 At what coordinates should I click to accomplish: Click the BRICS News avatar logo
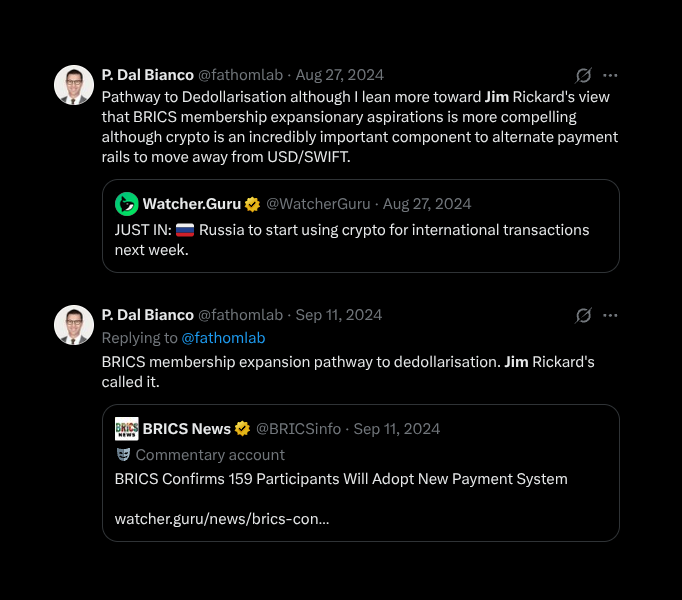click(126, 429)
